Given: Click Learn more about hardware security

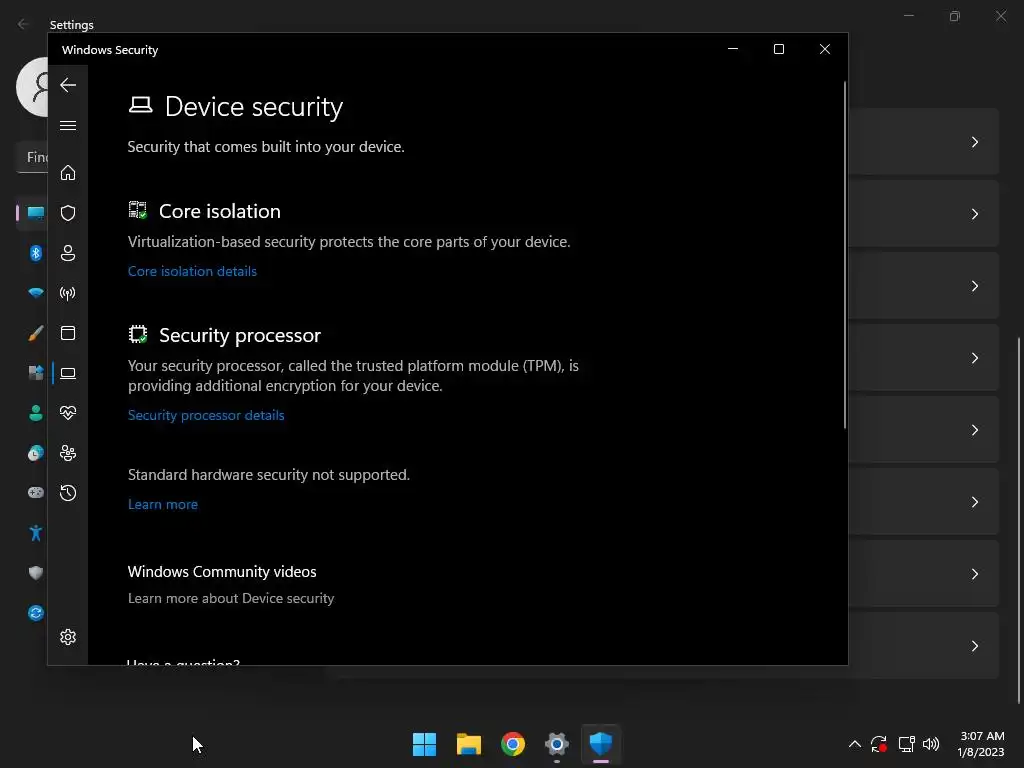Looking at the screenshot, I should click(x=163, y=504).
